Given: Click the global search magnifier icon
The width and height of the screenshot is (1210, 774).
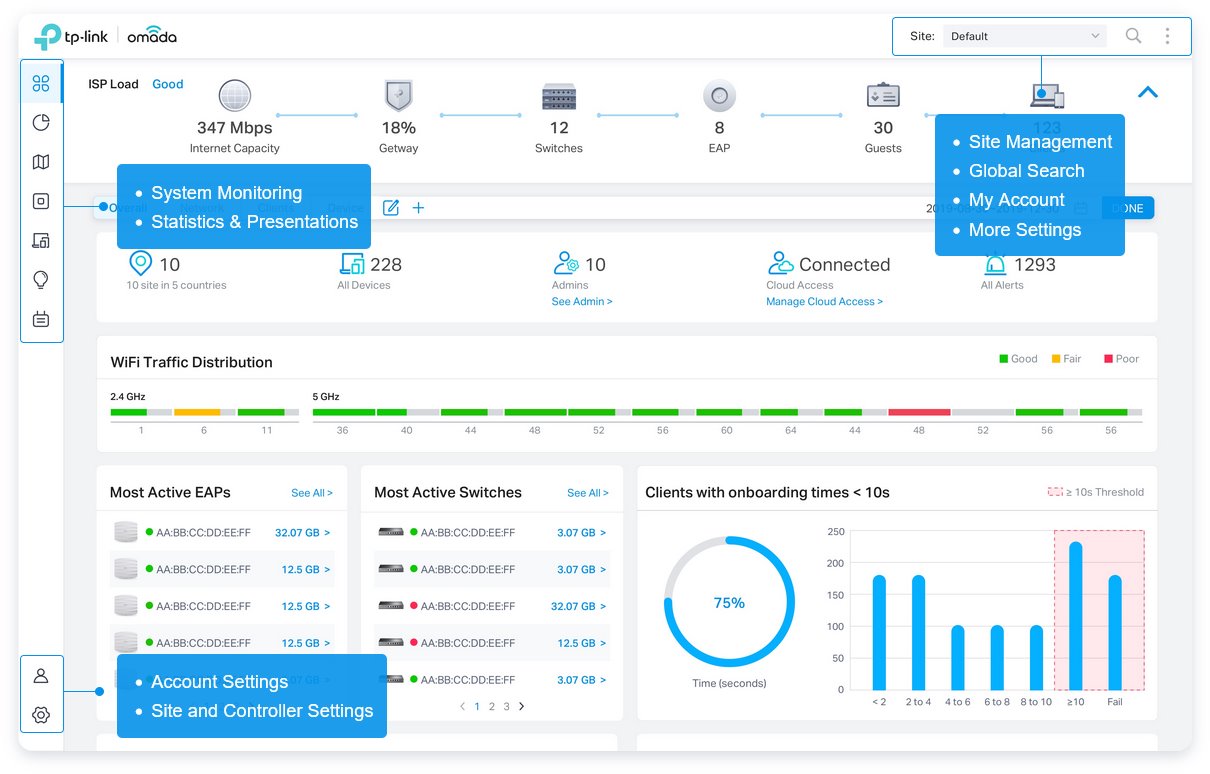Looking at the screenshot, I should coord(1133,36).
